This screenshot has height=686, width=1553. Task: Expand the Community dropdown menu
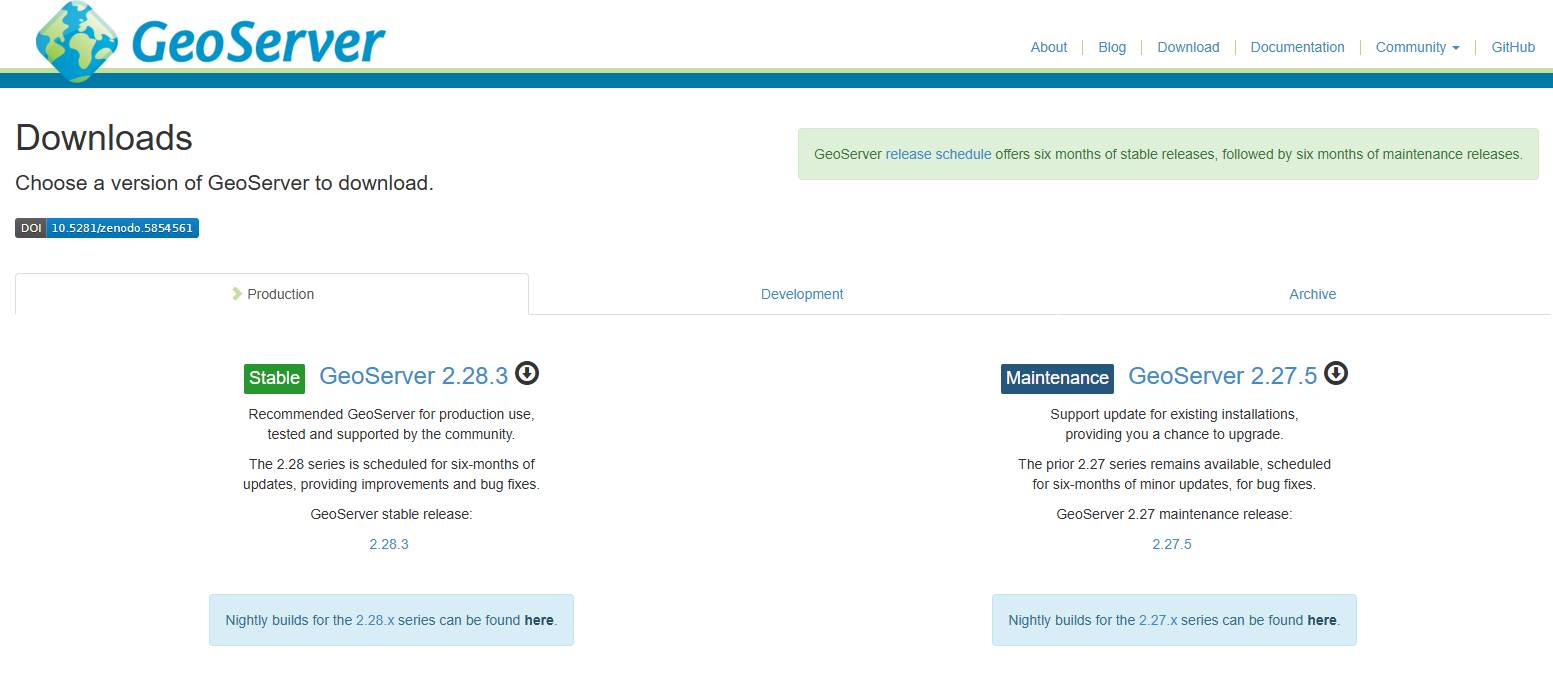pyautogui.click(x=1417, y=47)
